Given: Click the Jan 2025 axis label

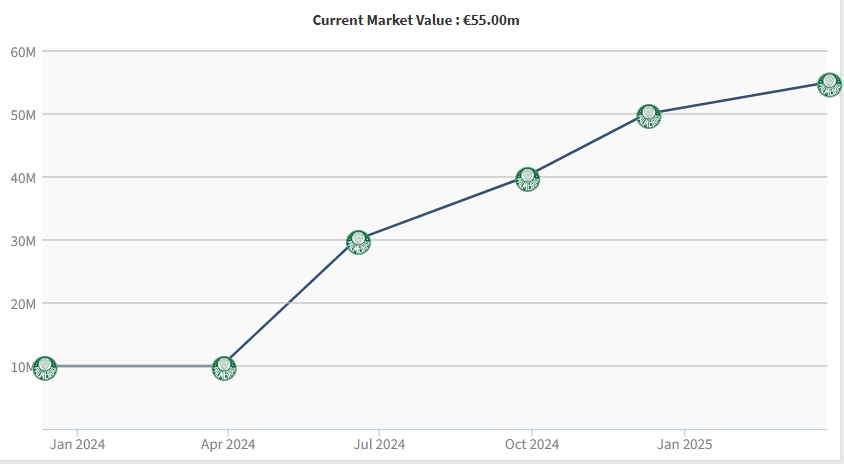Looking at the screenshot, I should point(683,444).
